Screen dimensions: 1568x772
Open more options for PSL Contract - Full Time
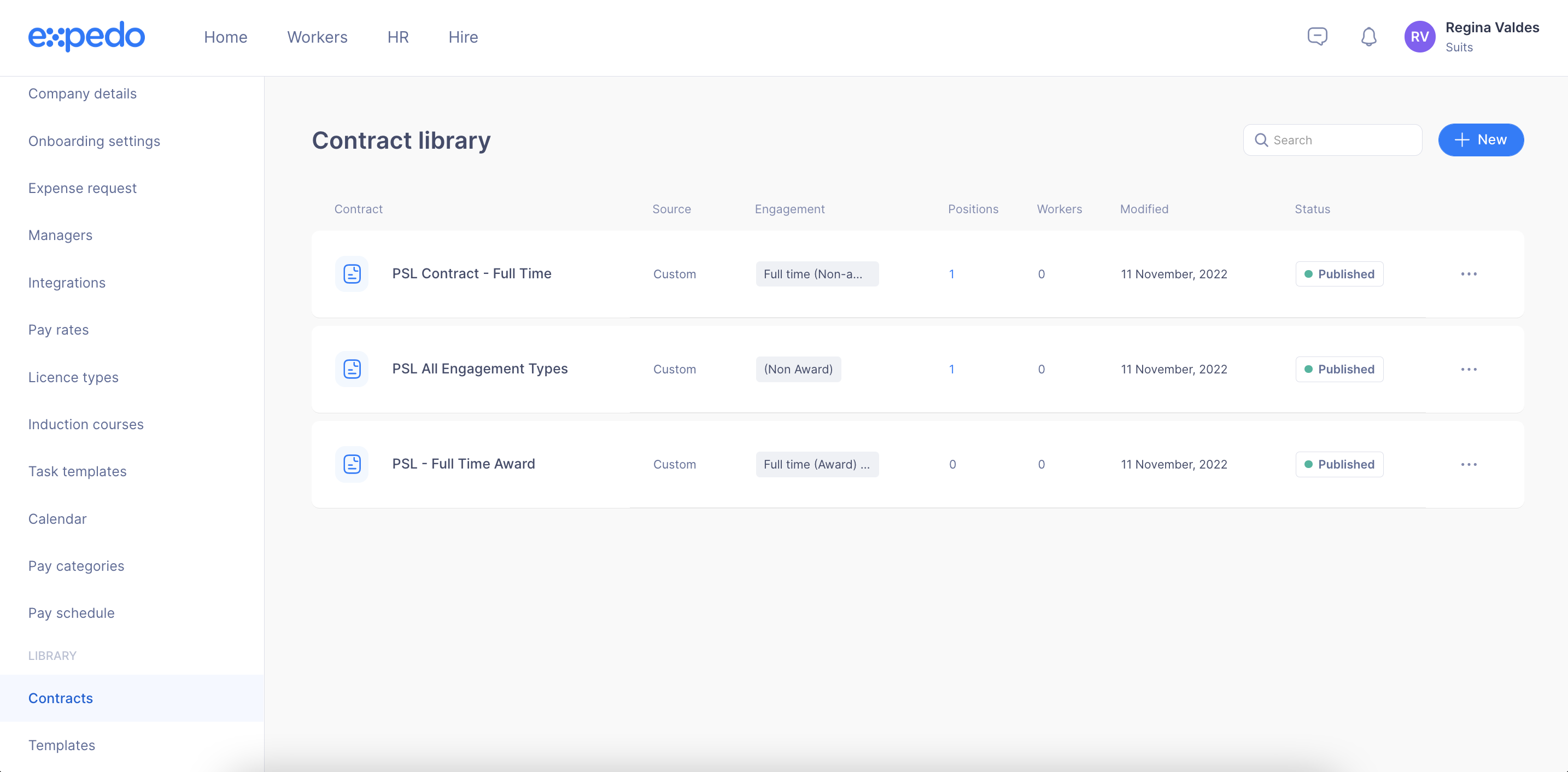tap(1468, 274)
